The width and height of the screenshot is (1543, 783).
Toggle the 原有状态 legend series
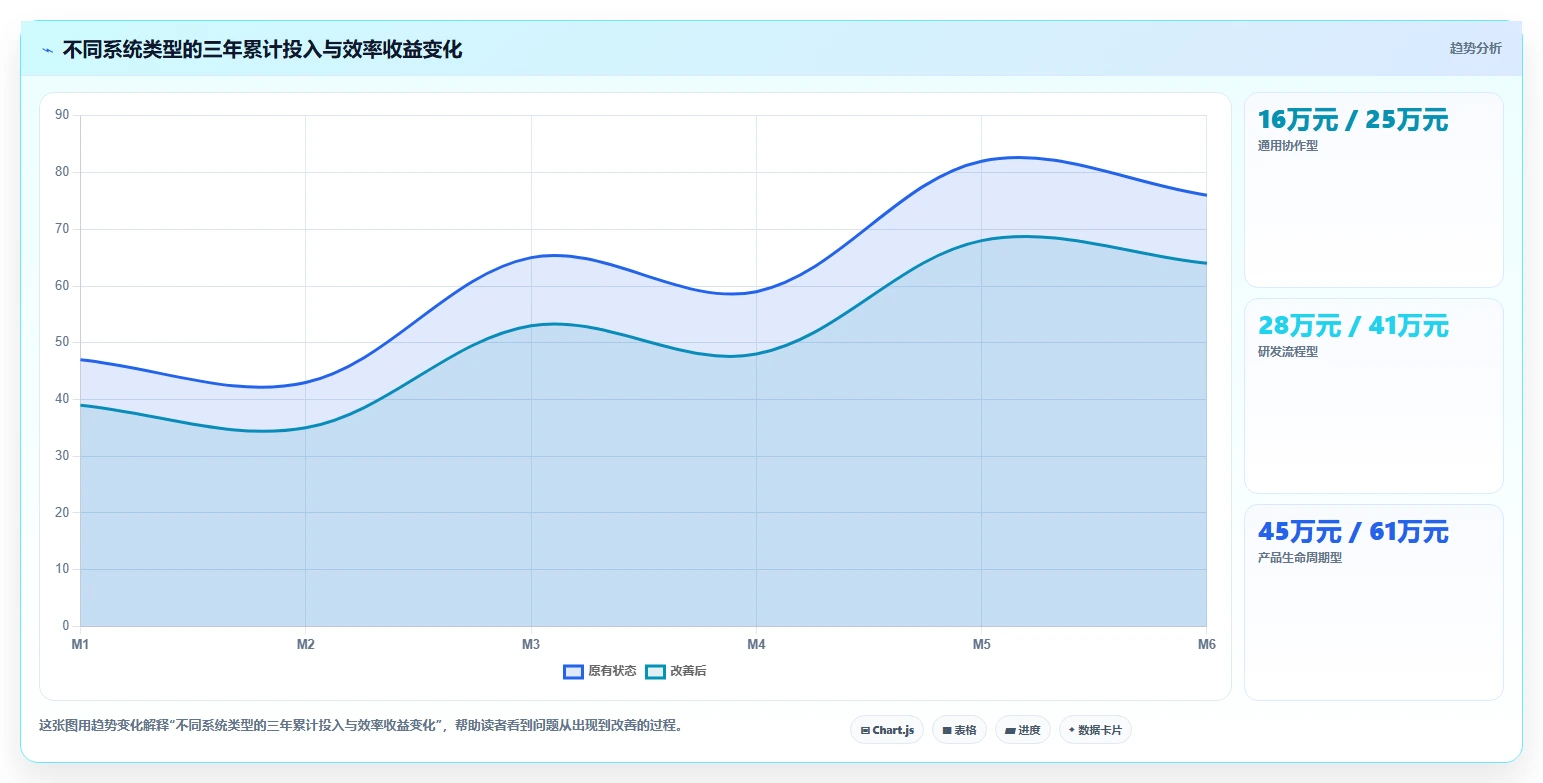point(600,671)
